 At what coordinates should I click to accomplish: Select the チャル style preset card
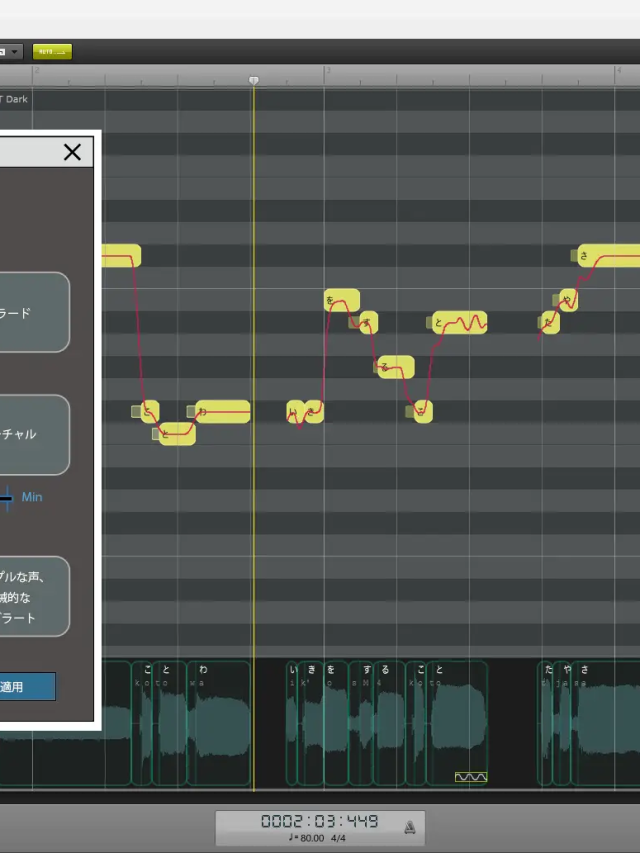pyautogui.click(x=34, y=434)
